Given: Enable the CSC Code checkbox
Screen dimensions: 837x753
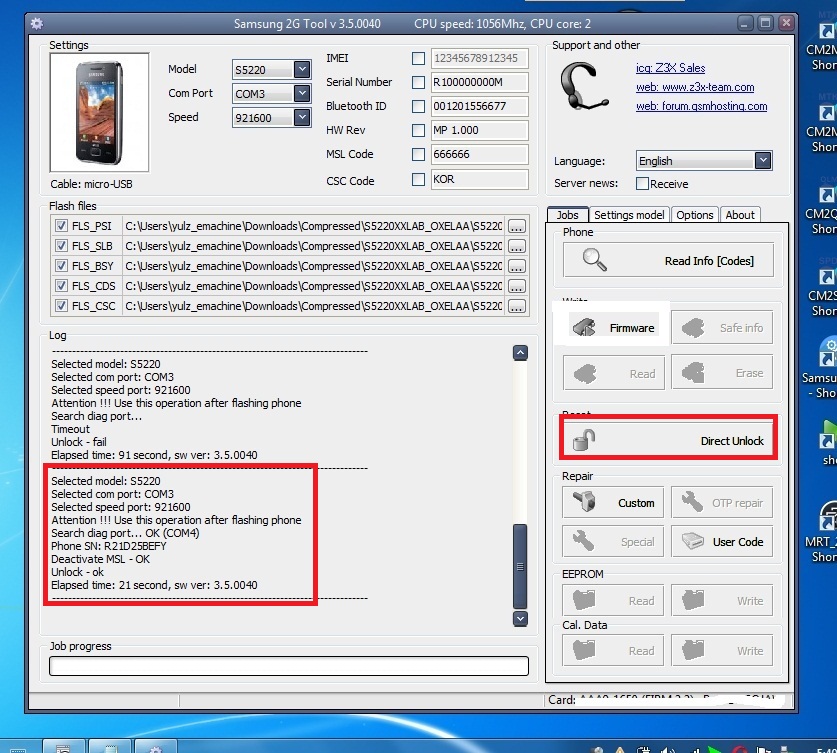Looking at the screenshot, I should pyautogui.click(x=418, y=179).
